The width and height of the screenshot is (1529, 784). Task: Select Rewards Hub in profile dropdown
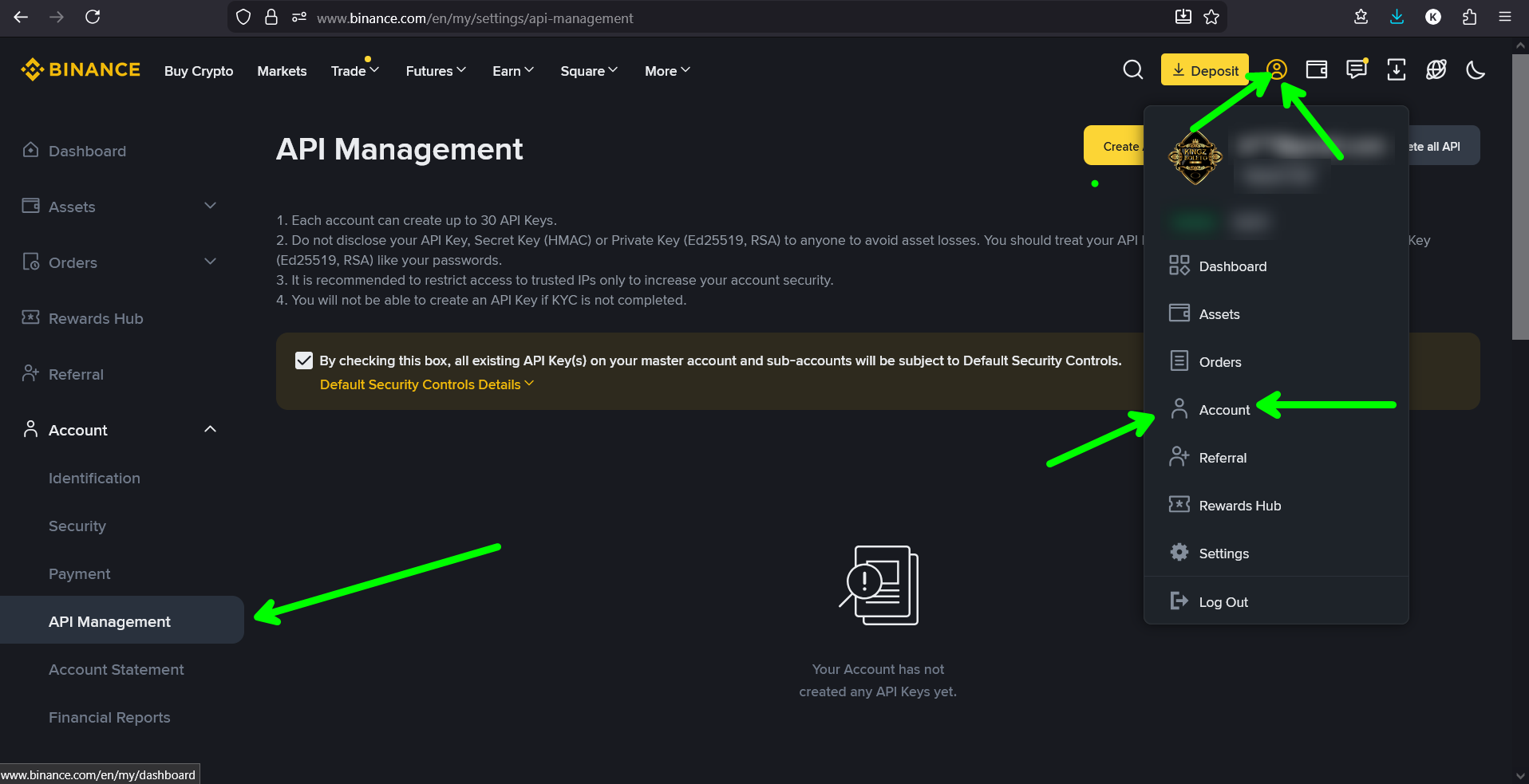[1276, 506]
